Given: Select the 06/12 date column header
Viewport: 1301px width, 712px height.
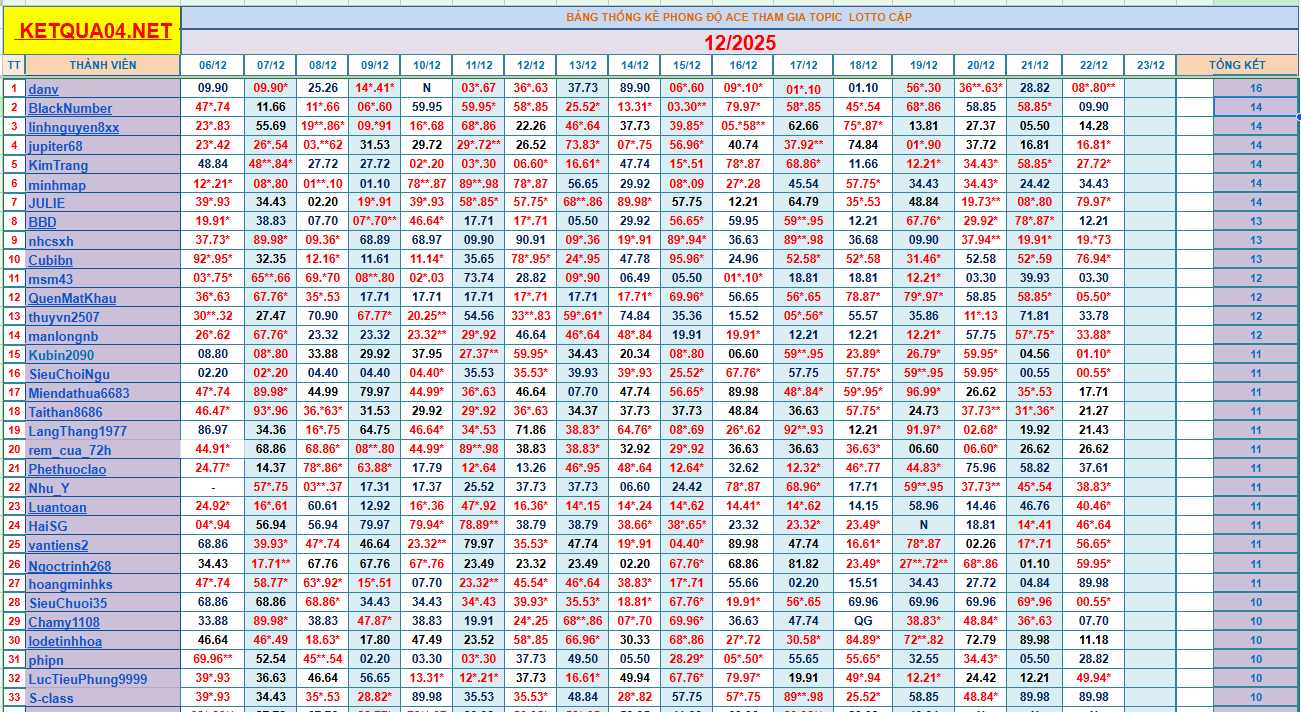Looking at the screenshot, I should pos(213,65).
